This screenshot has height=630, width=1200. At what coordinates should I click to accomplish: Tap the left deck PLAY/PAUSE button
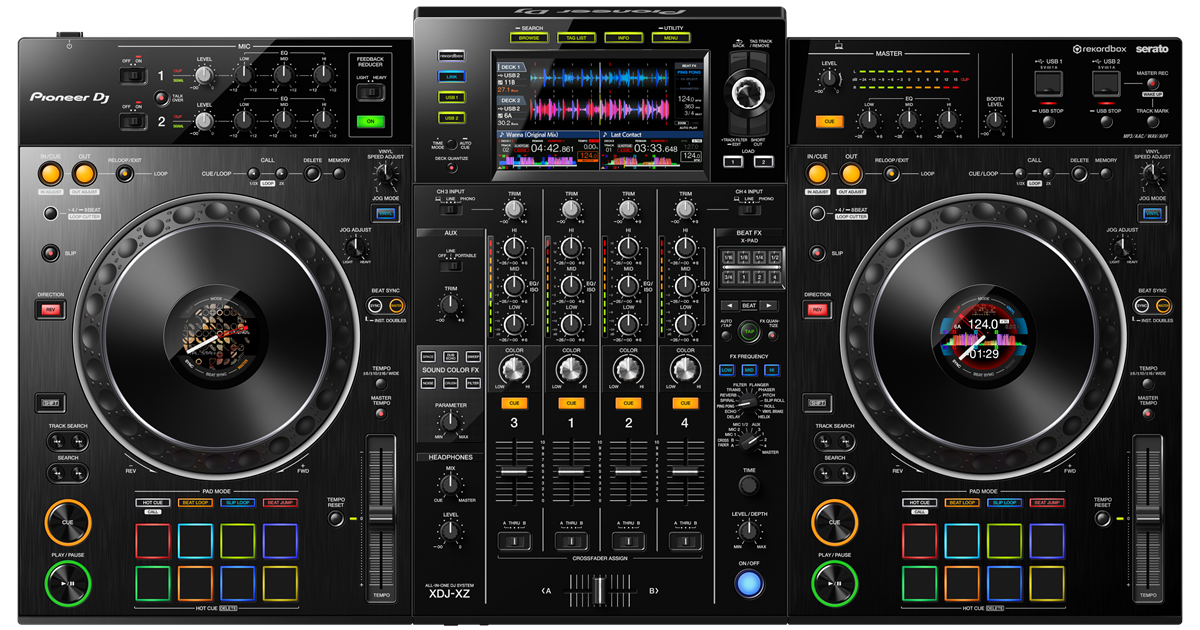(x=67, y=582)
